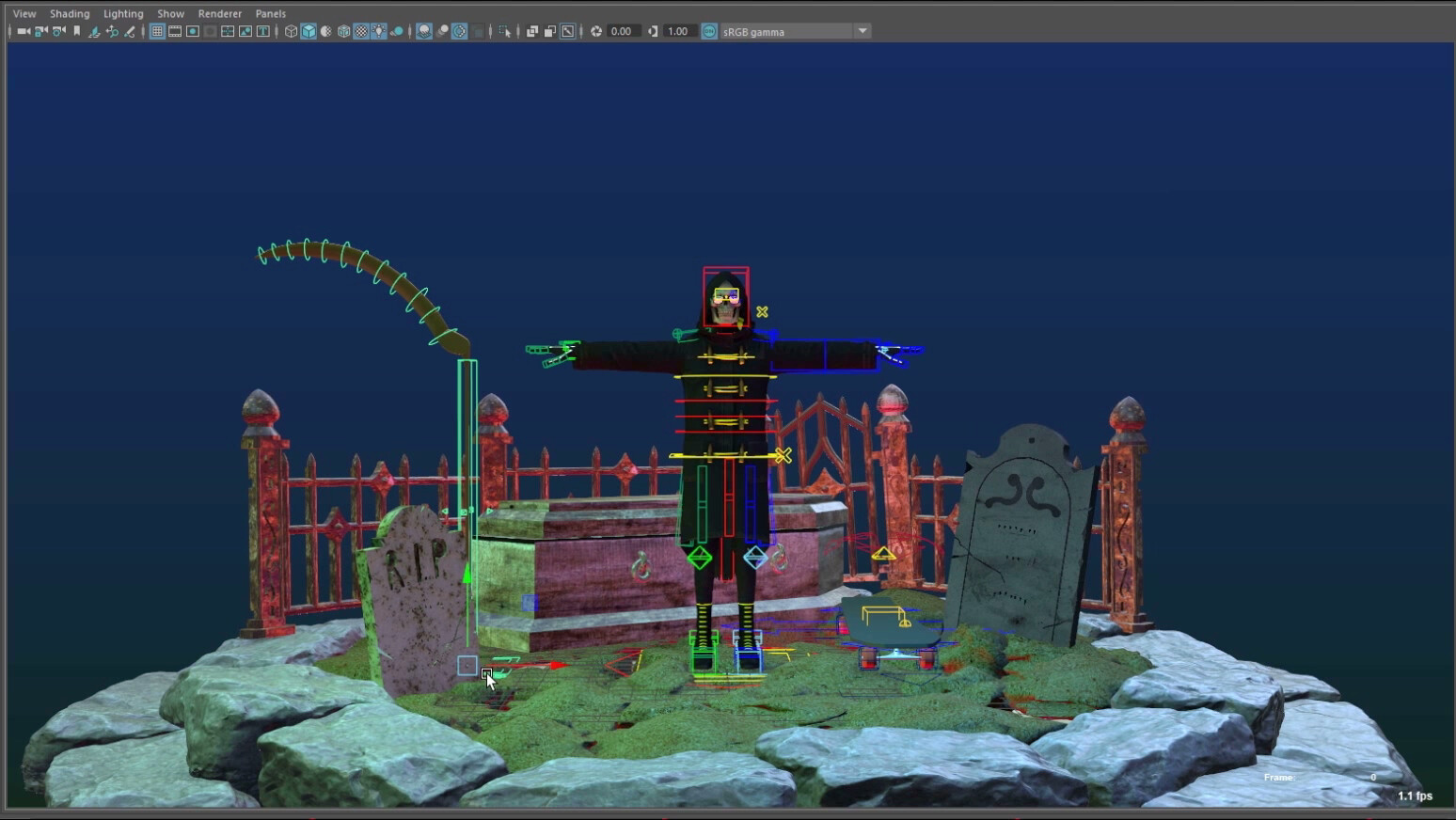The image size is (1456, 820).
Task: Open the Renderer menu
Action: point(219,13)
